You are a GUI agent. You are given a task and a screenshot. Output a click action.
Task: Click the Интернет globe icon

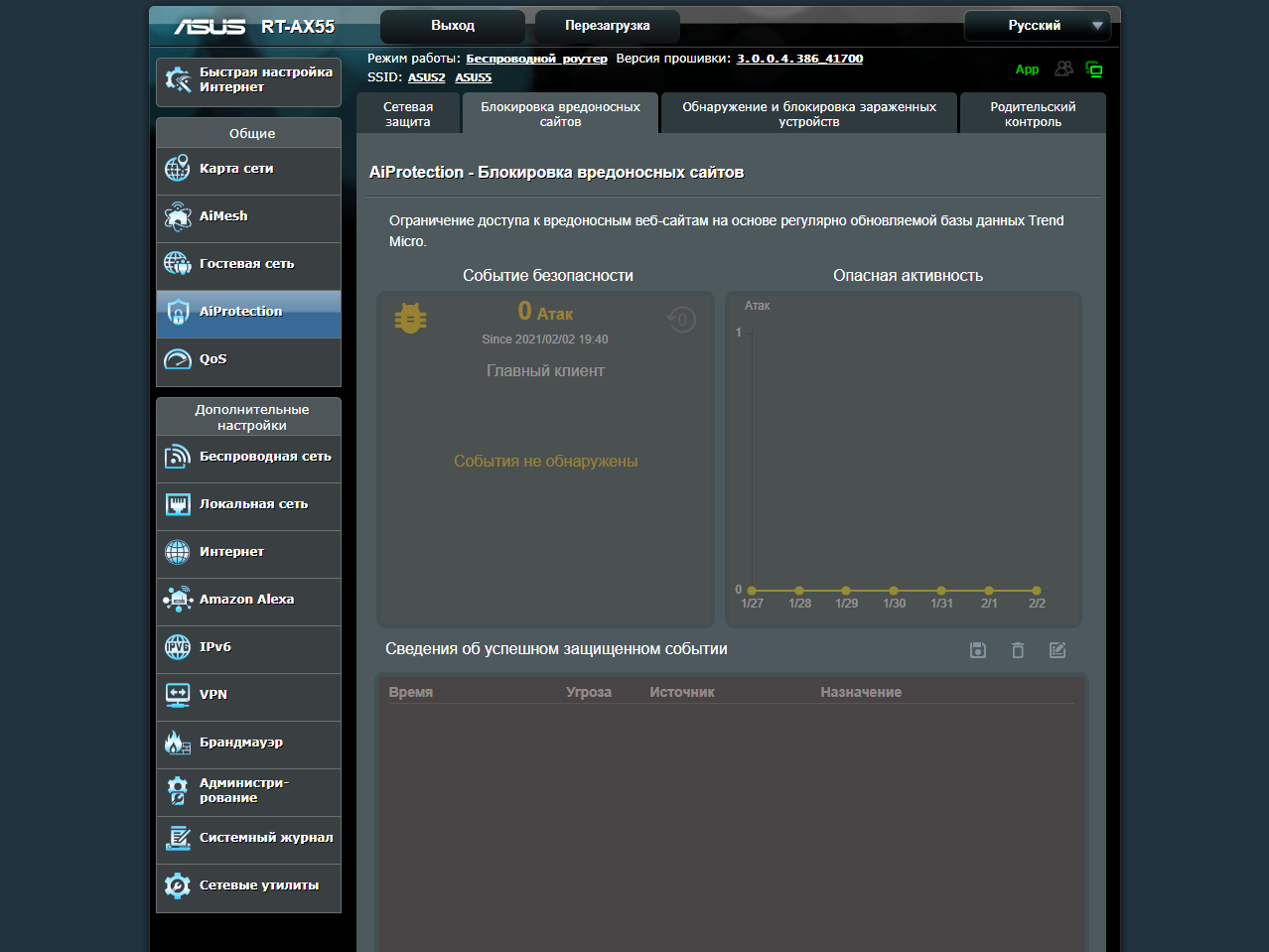click(x=178, y=552)
